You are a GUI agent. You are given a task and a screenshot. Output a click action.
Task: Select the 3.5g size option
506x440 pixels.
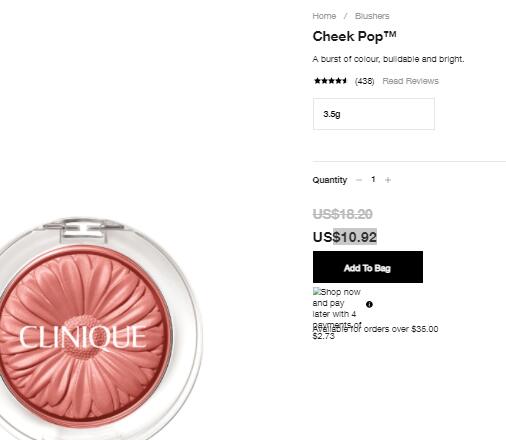[374, 114]
